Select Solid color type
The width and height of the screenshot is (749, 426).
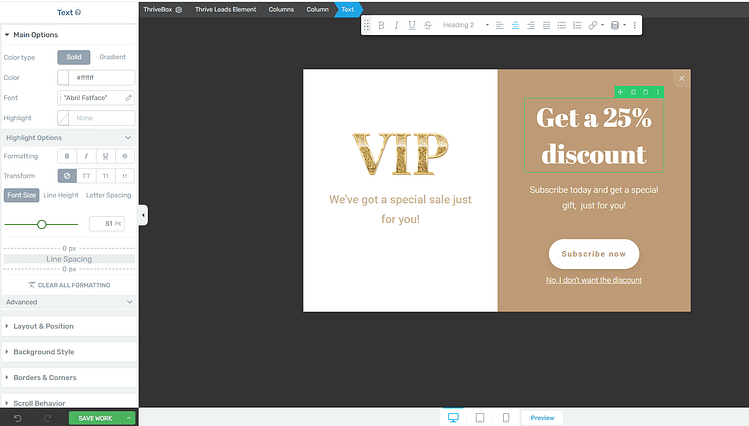pos(74,57)
